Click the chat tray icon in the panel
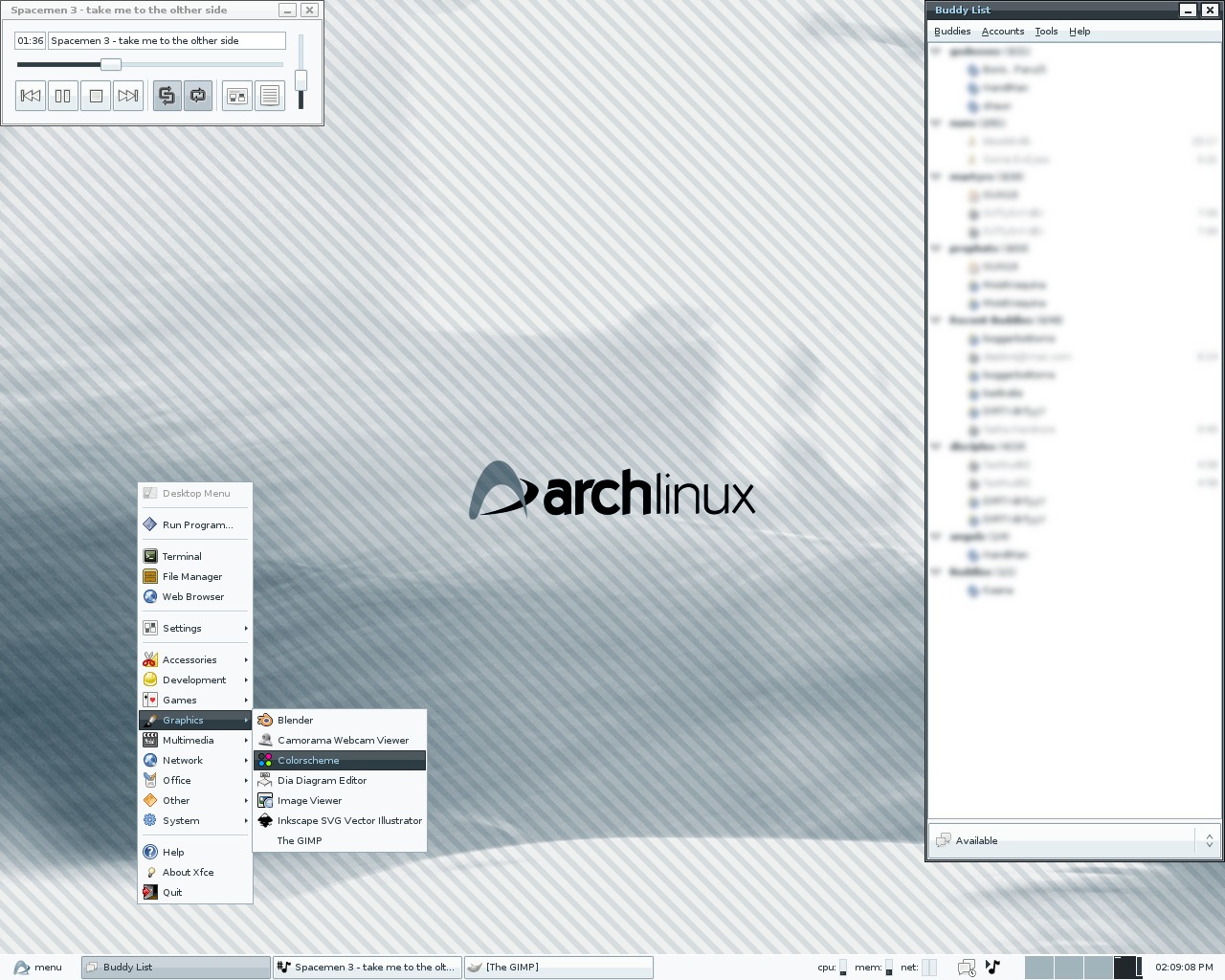 coord(967,968)
